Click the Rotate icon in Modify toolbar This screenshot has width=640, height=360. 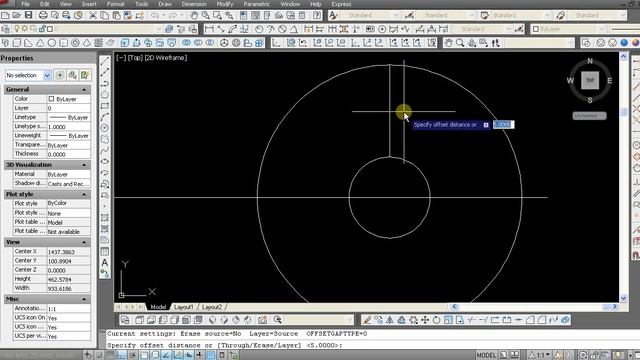[x=436, y=320]
